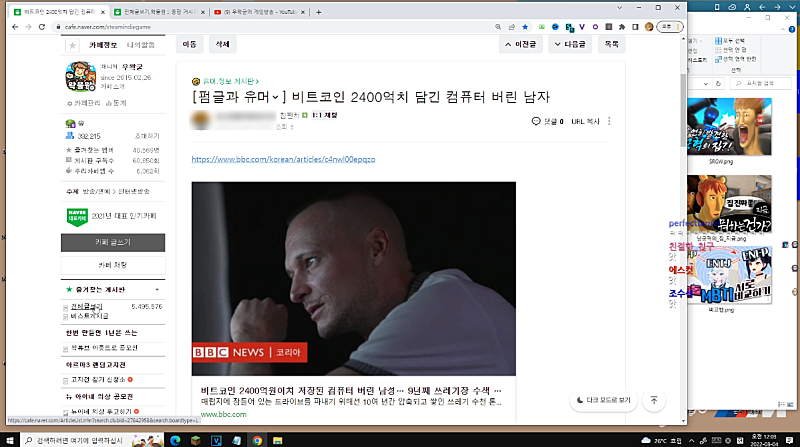
Task: Switch to the second Naver cafe tab
Action: (159, 12)
